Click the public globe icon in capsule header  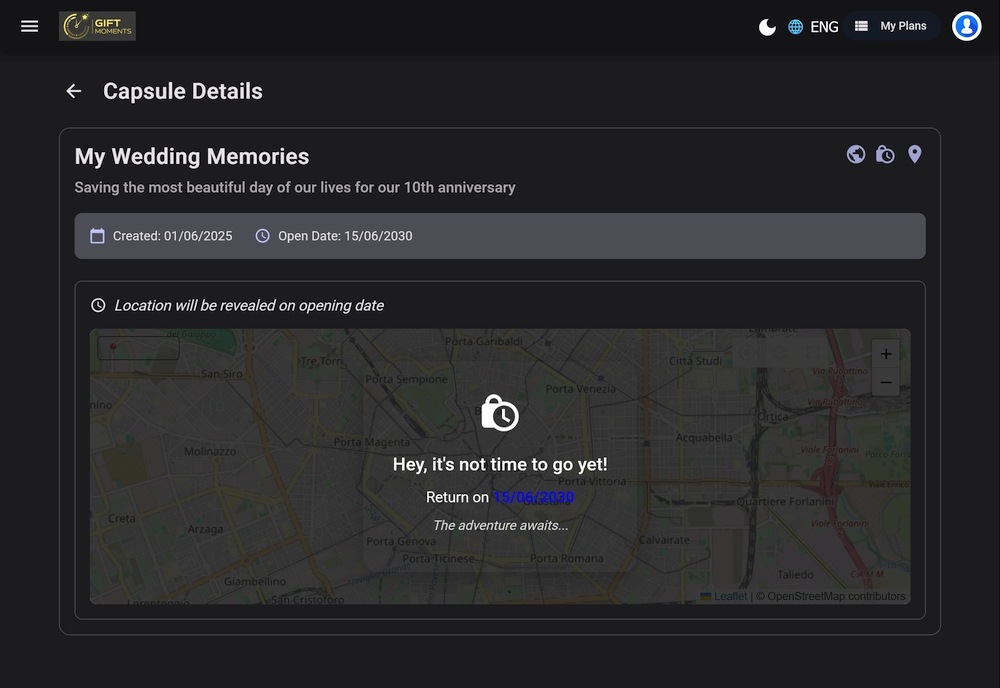click(x=856, y=154)
